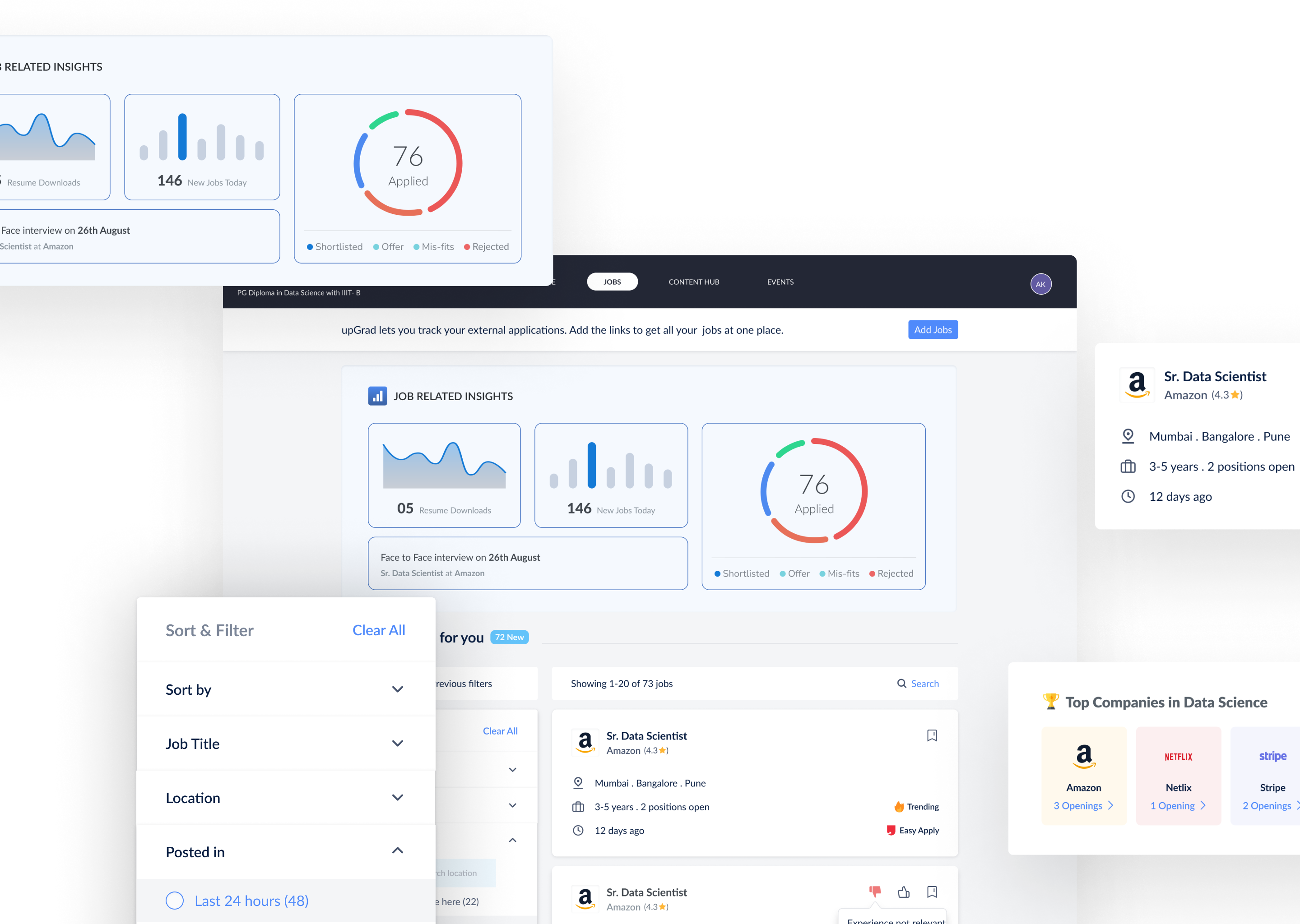Open Amazon 3 Openings link
Viewport: 1300px width, 924px height.
coord(1082,806)
